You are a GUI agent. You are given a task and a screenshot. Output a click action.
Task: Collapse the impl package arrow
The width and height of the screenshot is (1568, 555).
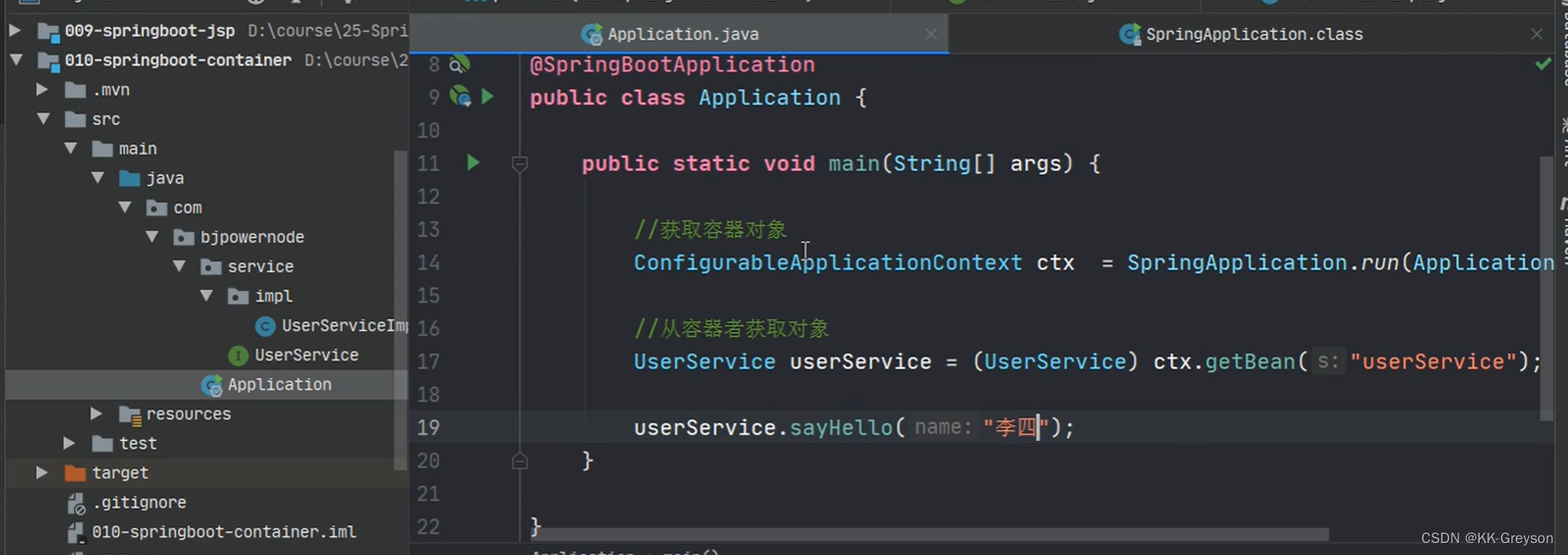pyautogui.click(x=206, y=296)
